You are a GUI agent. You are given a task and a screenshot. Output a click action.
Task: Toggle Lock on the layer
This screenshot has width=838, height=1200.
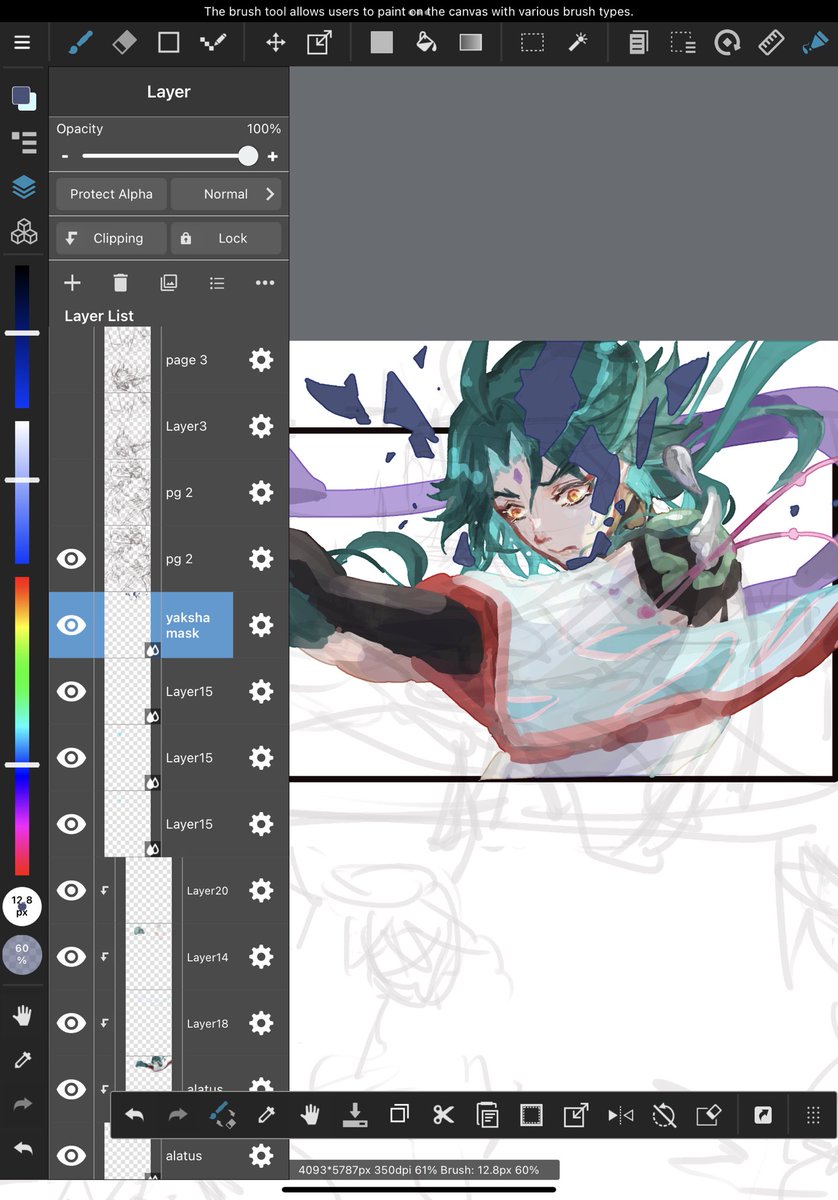[x=226, y=238]
